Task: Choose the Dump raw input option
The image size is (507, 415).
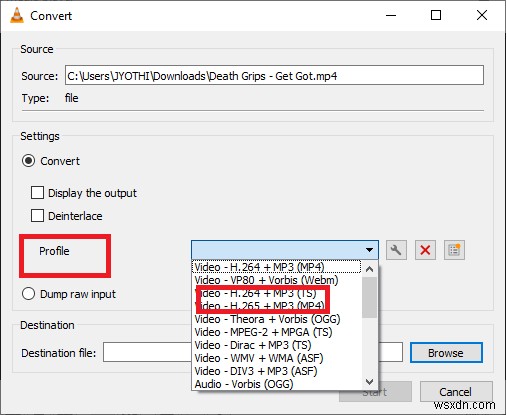Action: [28, 294]
